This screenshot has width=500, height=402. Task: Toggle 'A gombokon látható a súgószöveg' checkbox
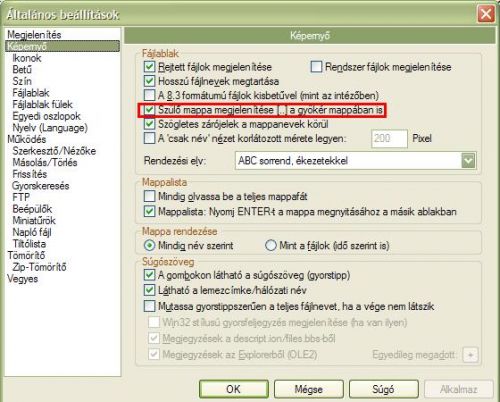pyautogui.click(x=149, y=275)
